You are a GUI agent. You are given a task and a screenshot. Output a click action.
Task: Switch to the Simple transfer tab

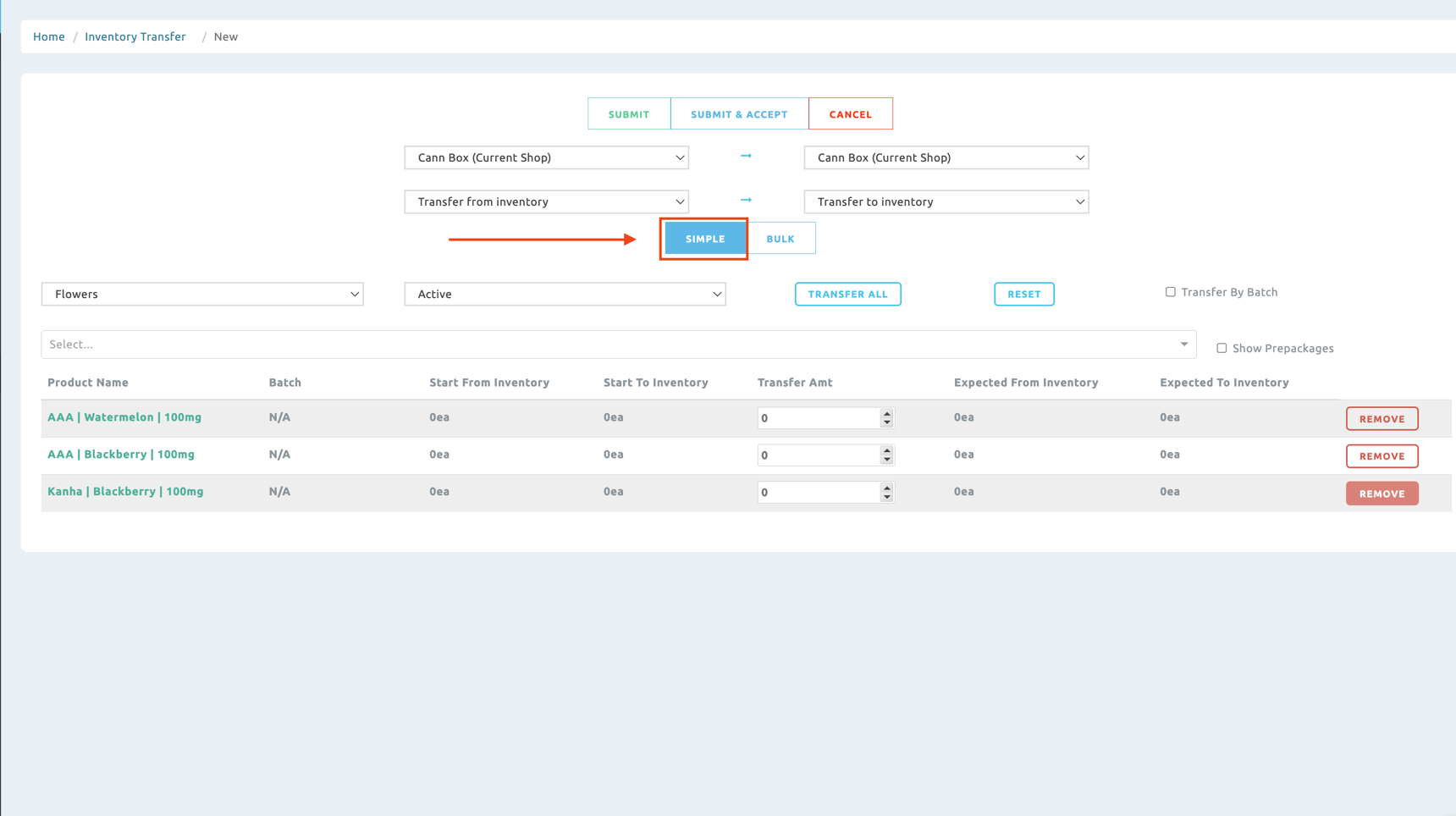[705, 239]
